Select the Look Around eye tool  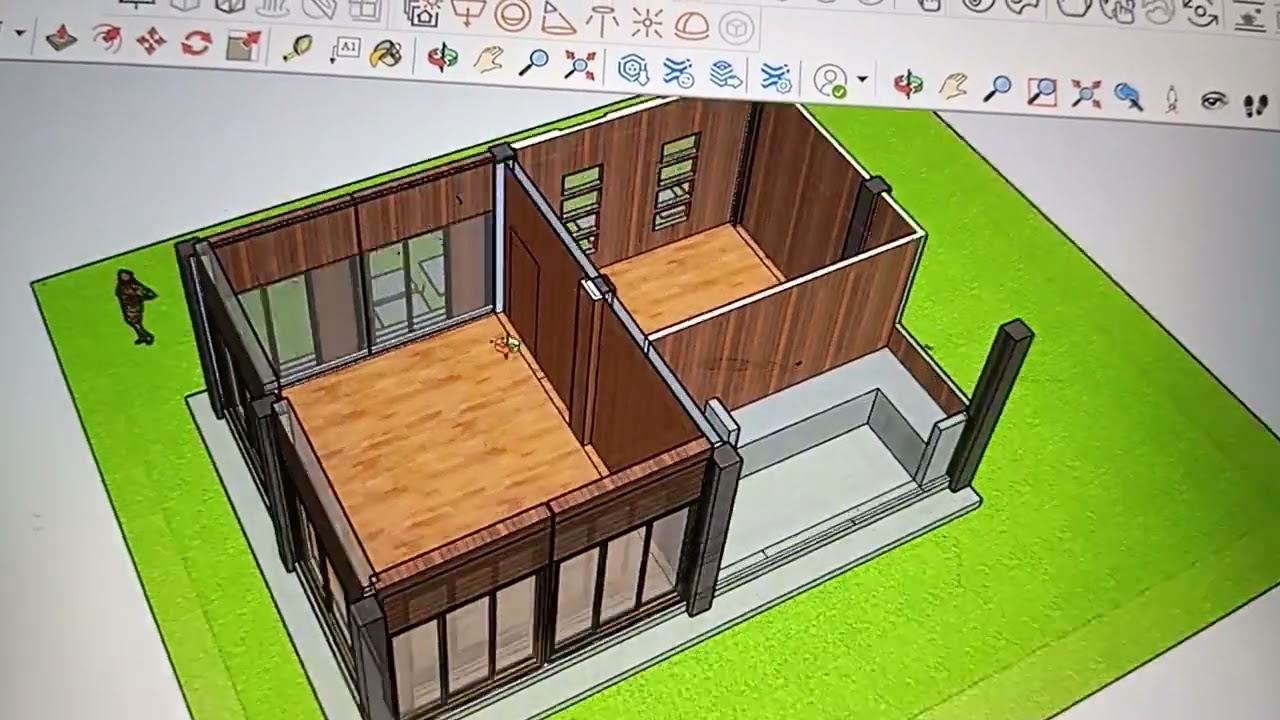coord(1214,100)
